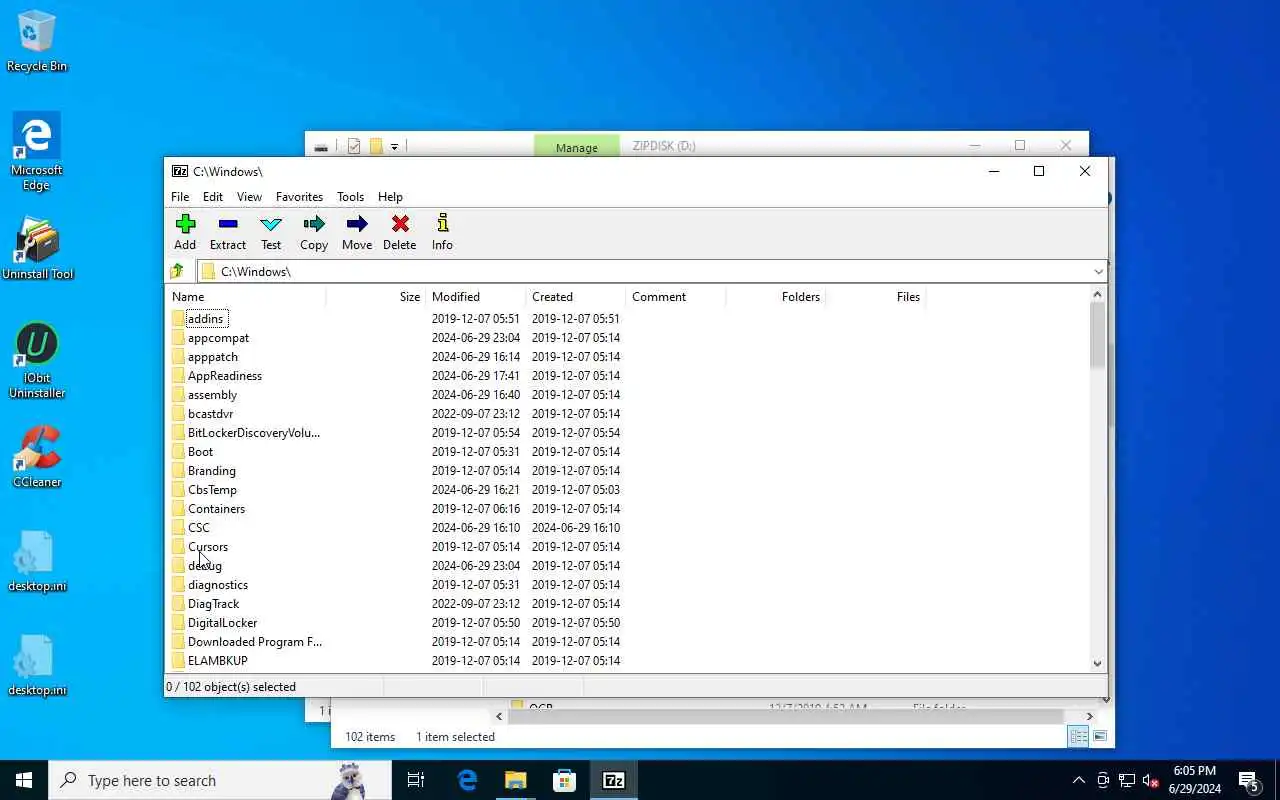Select the Branding folder
Viewport: 1280px width, 800px height.
(212, 471)
